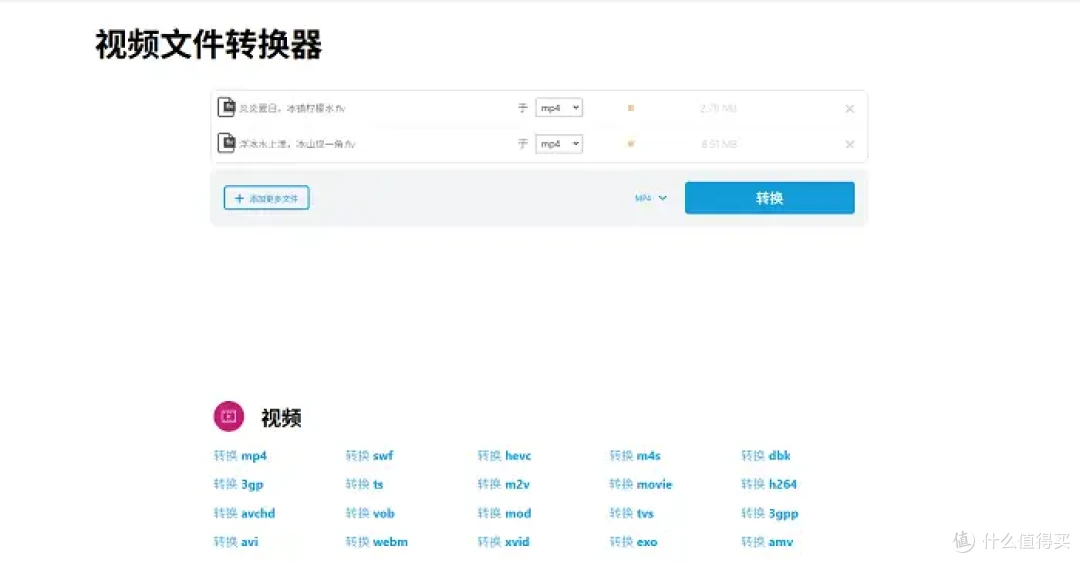This screenshot has width=1080, height=563.
Task: Click the pink video category icon
Action: click(x=229, y=416)
